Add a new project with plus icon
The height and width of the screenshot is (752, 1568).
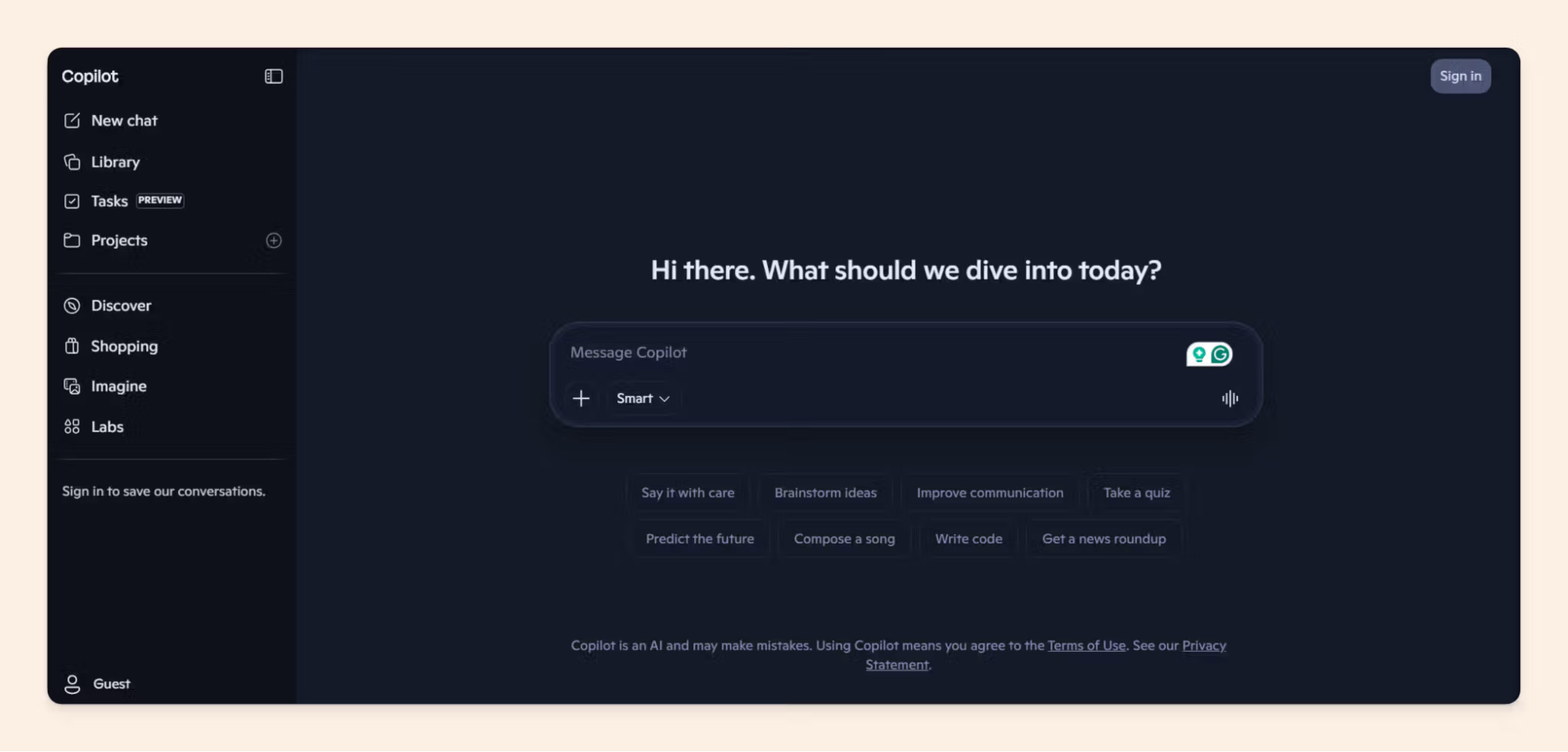[x=274, y=241]
